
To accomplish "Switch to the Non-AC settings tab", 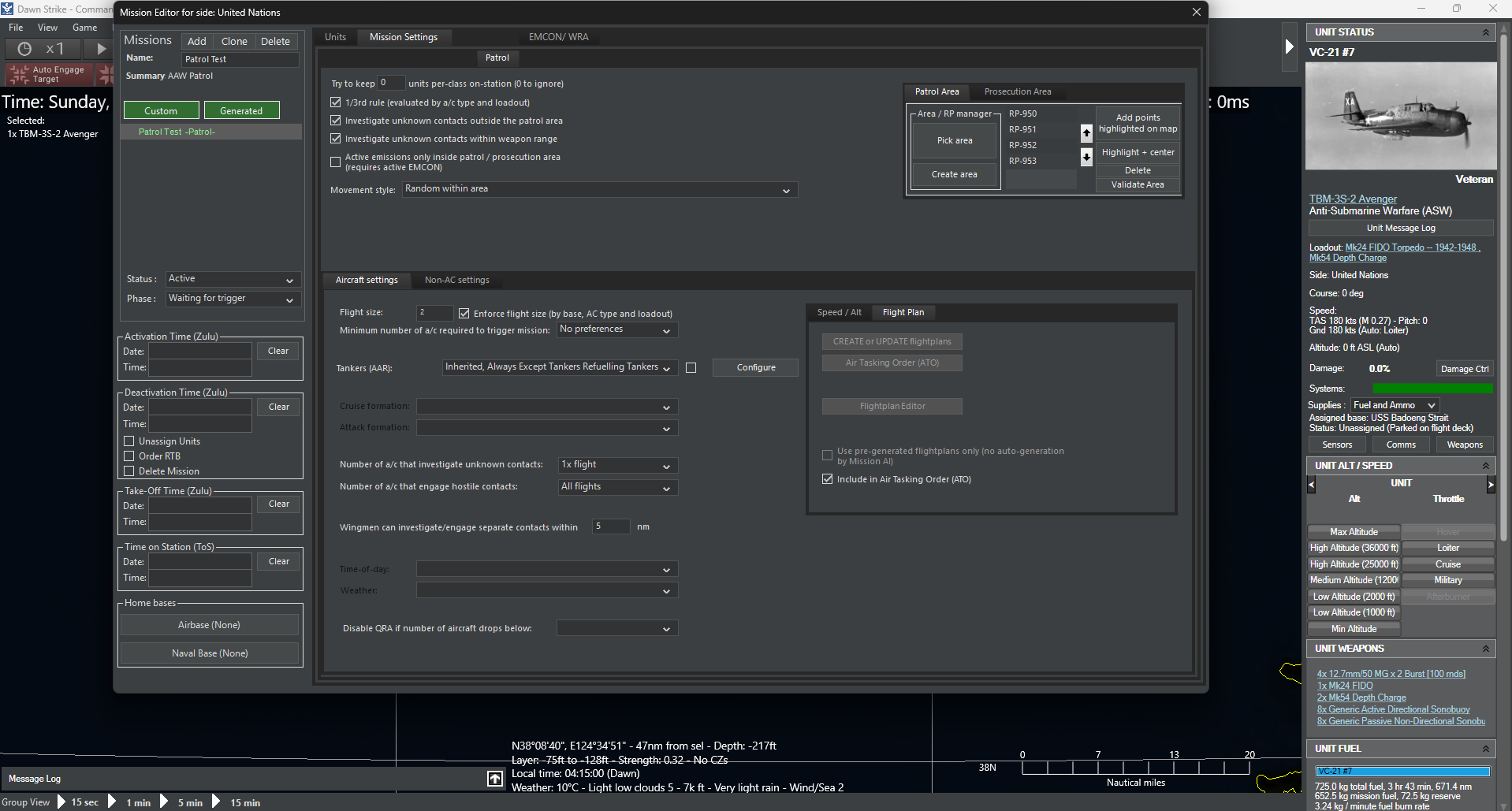I will 456,280.
